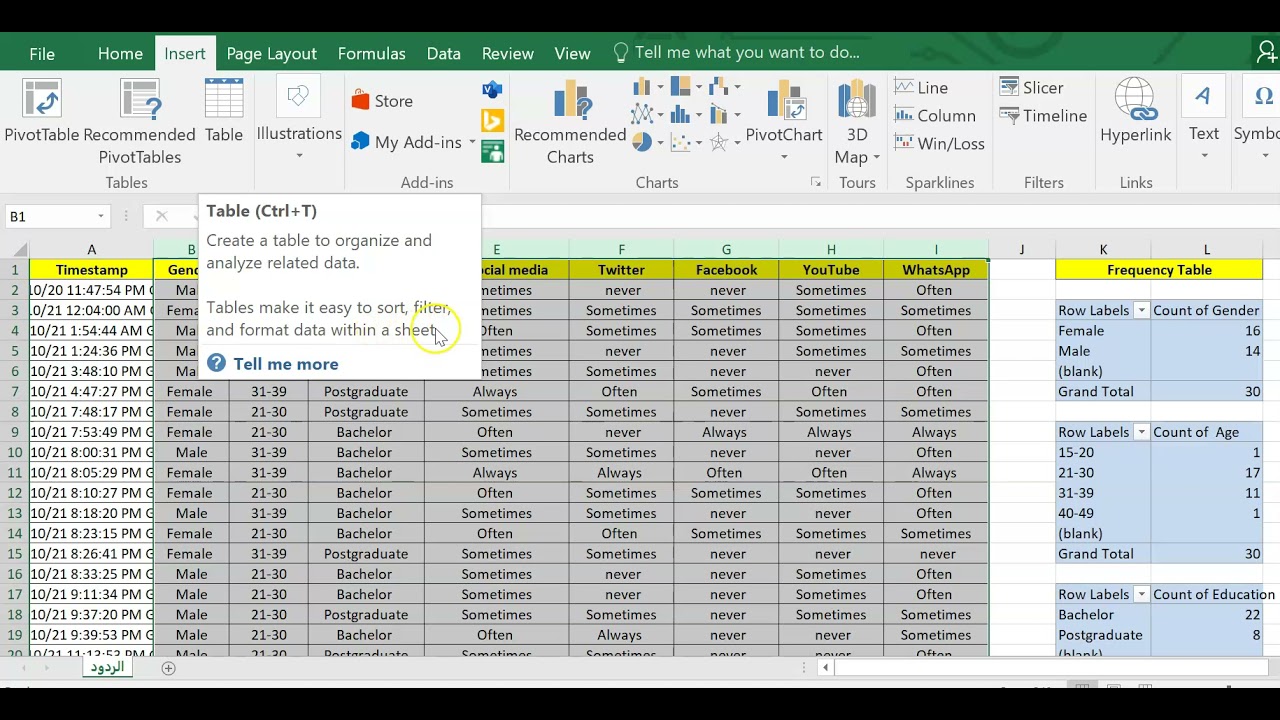Insert a line or area chart

click(642, 115)
